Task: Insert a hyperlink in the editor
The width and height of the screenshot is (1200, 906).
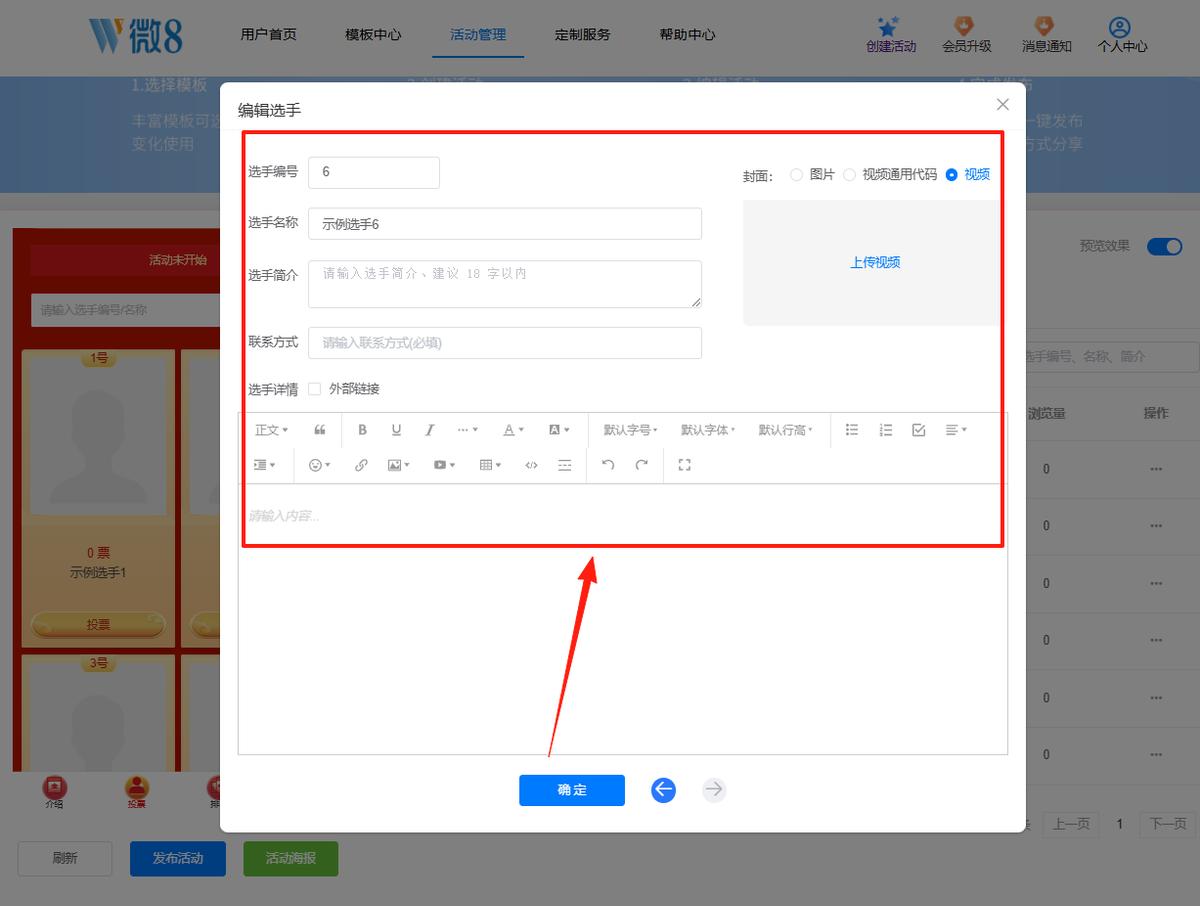Action: click(x=362, y=465)
